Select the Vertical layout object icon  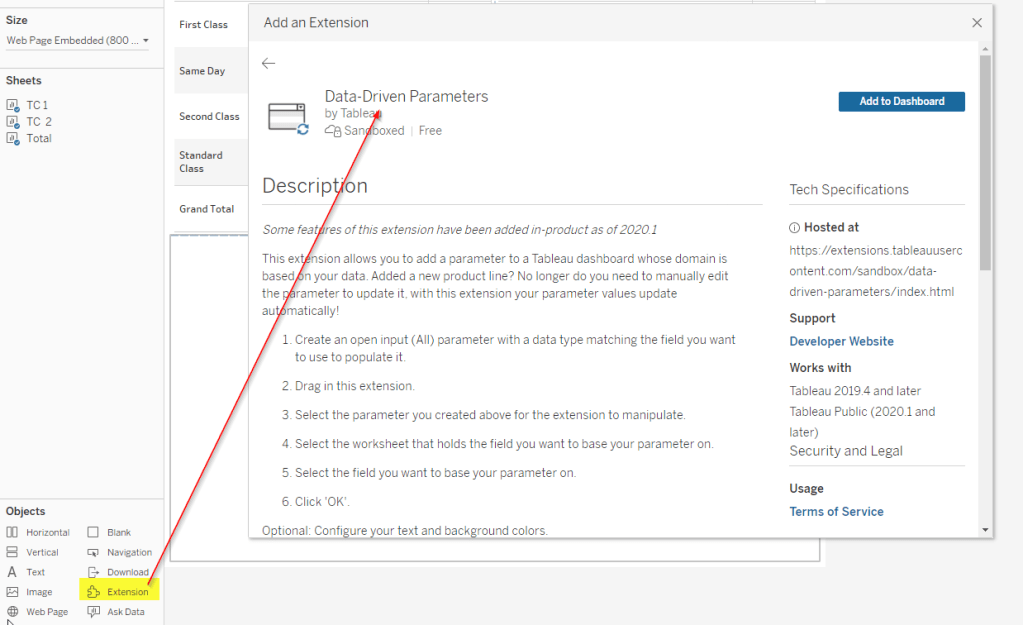tap(13, 552)
